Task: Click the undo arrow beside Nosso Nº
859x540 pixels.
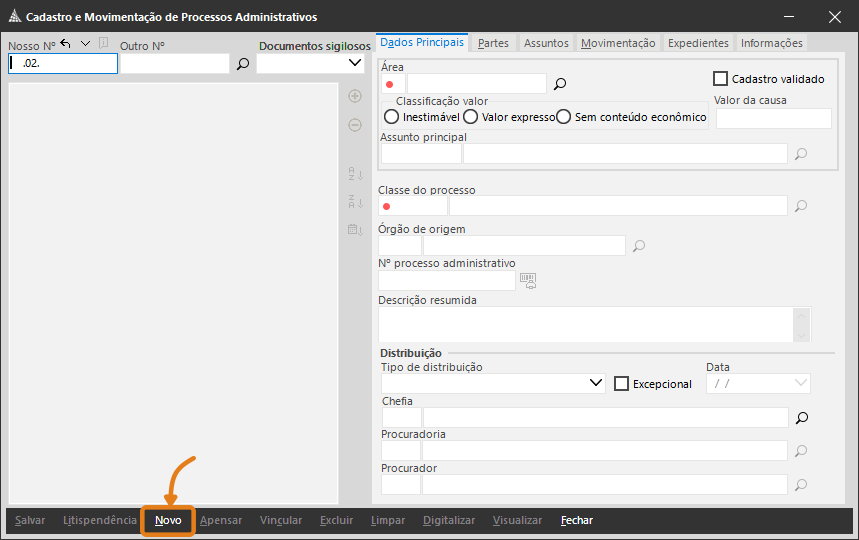Action: (66, 43)
